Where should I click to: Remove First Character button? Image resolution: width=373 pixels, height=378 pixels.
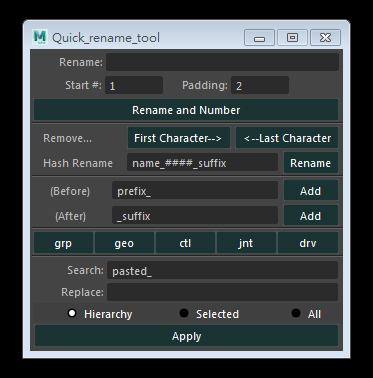[x=179, y=138]
